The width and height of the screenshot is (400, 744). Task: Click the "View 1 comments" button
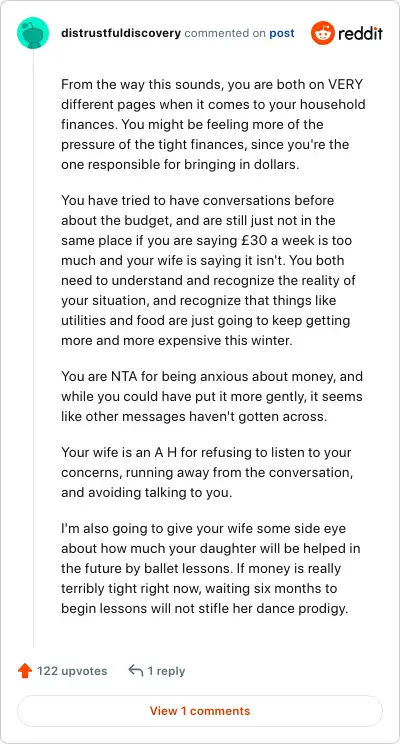point(200,711)
